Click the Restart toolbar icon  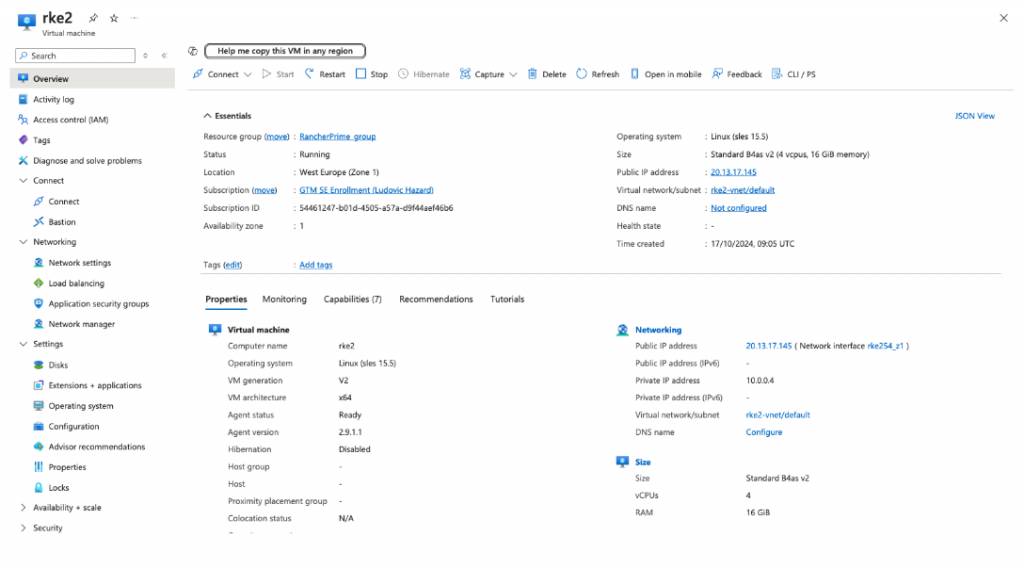pos(310,74)
